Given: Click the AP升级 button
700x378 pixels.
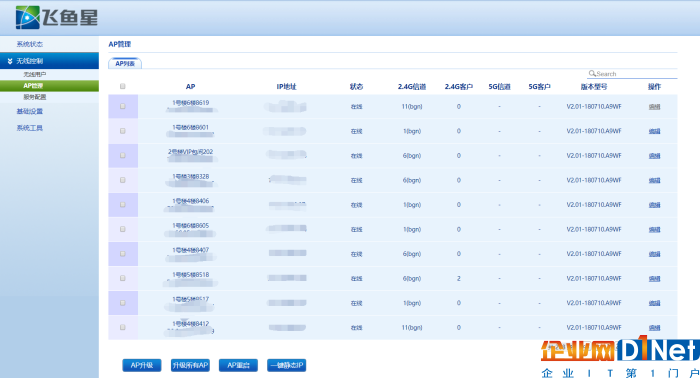Looking at the screenshot, I should click(x=142, y=365).
